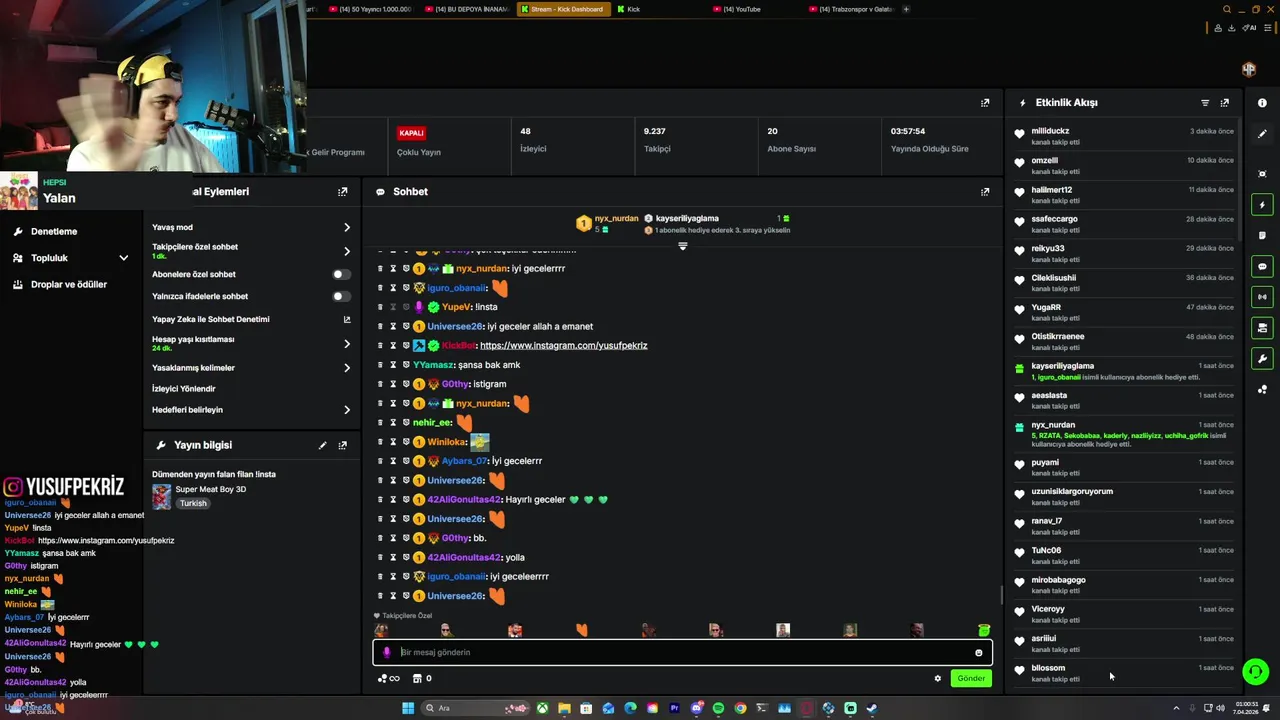Expand Takipçilere özel sohbet settings

click(x=347, y=252)
